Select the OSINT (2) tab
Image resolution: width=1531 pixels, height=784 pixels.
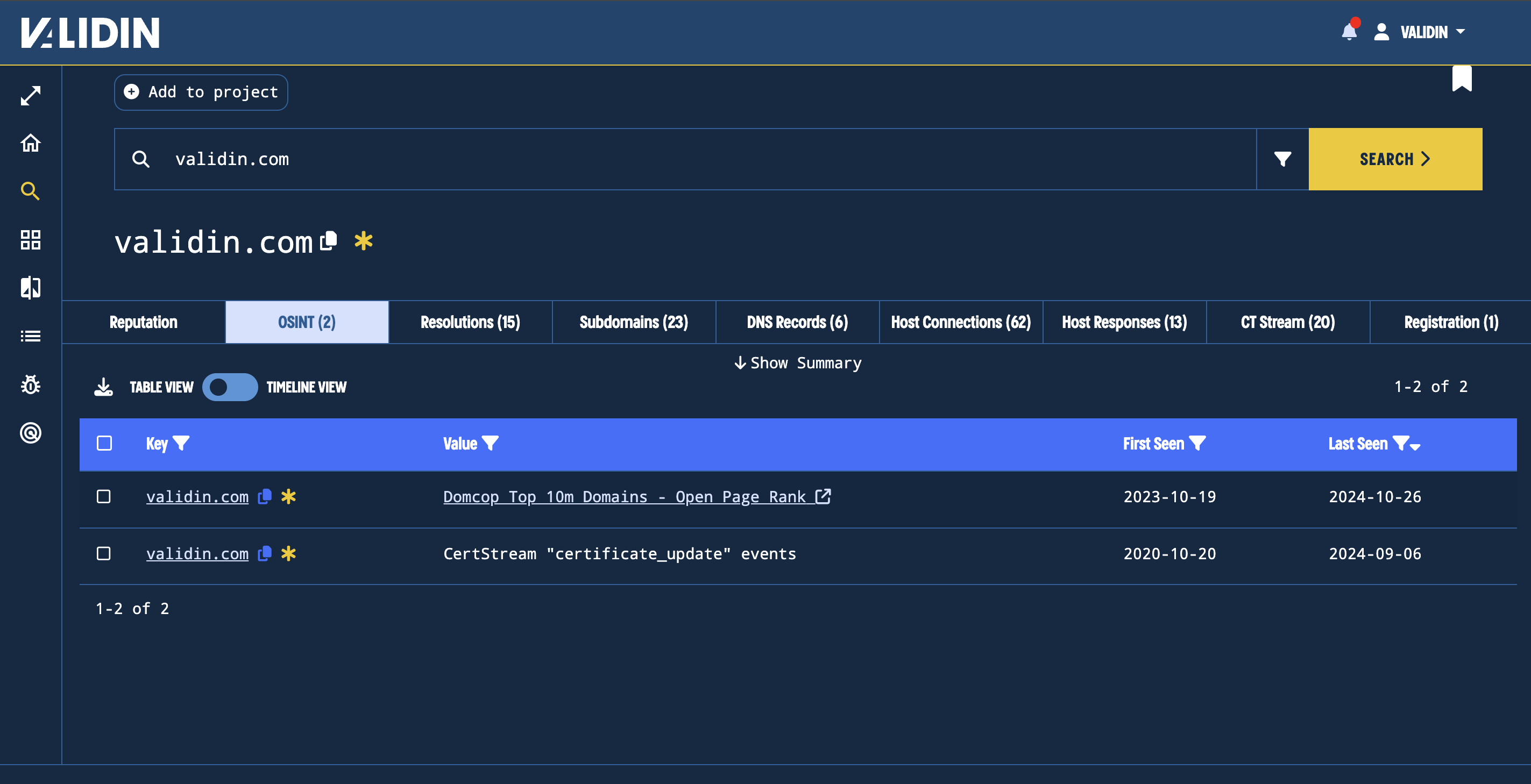tap(307, 322)
